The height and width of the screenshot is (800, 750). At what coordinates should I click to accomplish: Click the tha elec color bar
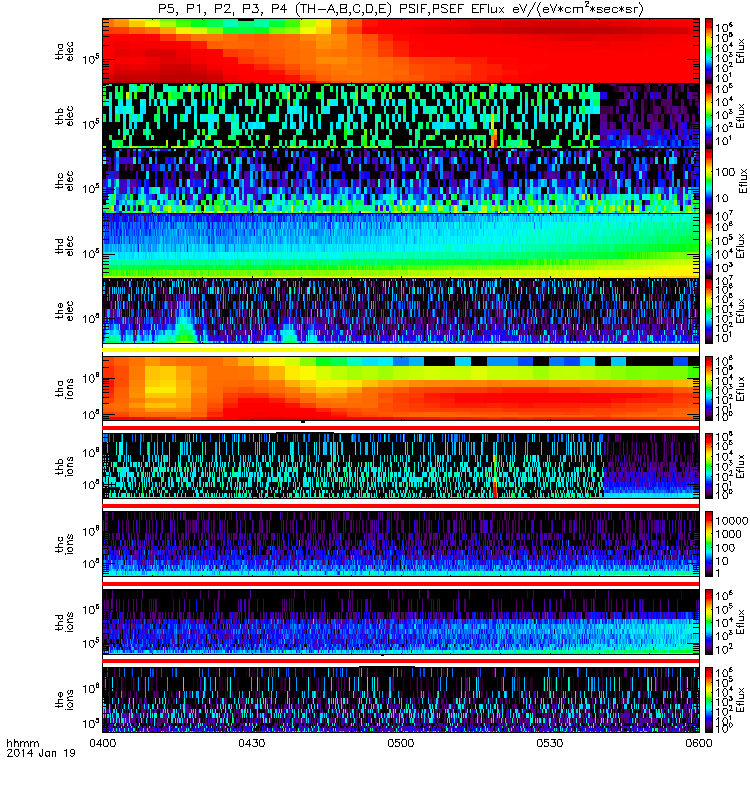[709, 51]
